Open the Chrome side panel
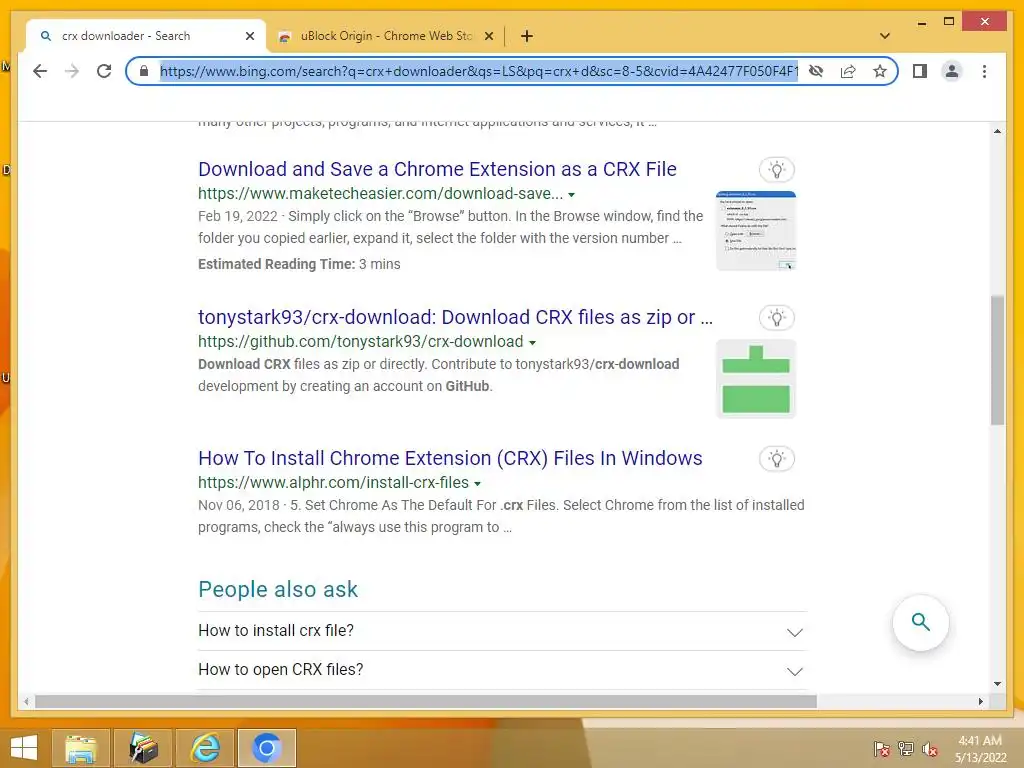Viewport: 1024px width, 768px height. click(x=920, y=71)
